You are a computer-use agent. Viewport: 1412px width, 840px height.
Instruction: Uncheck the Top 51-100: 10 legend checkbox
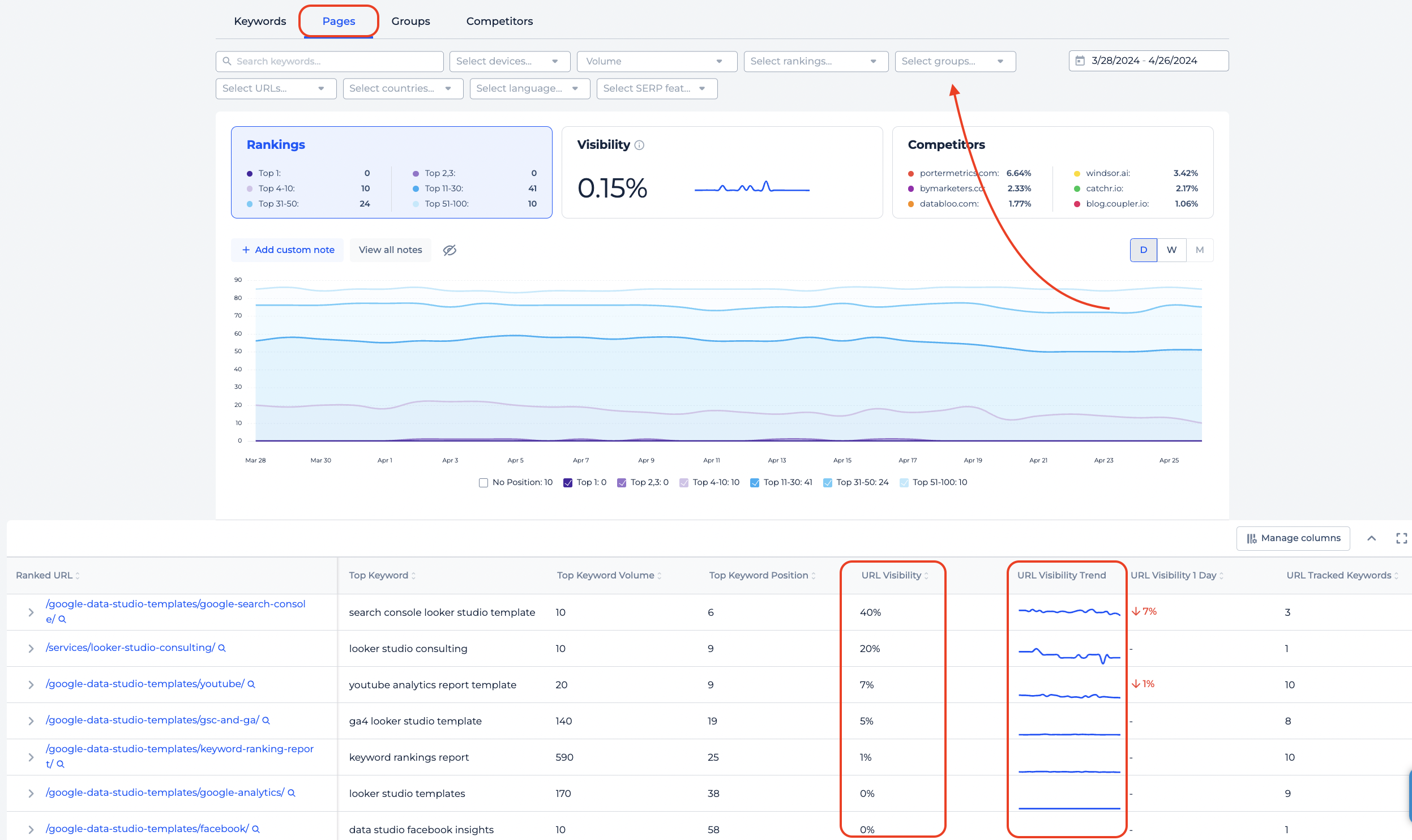coord(904,482)
